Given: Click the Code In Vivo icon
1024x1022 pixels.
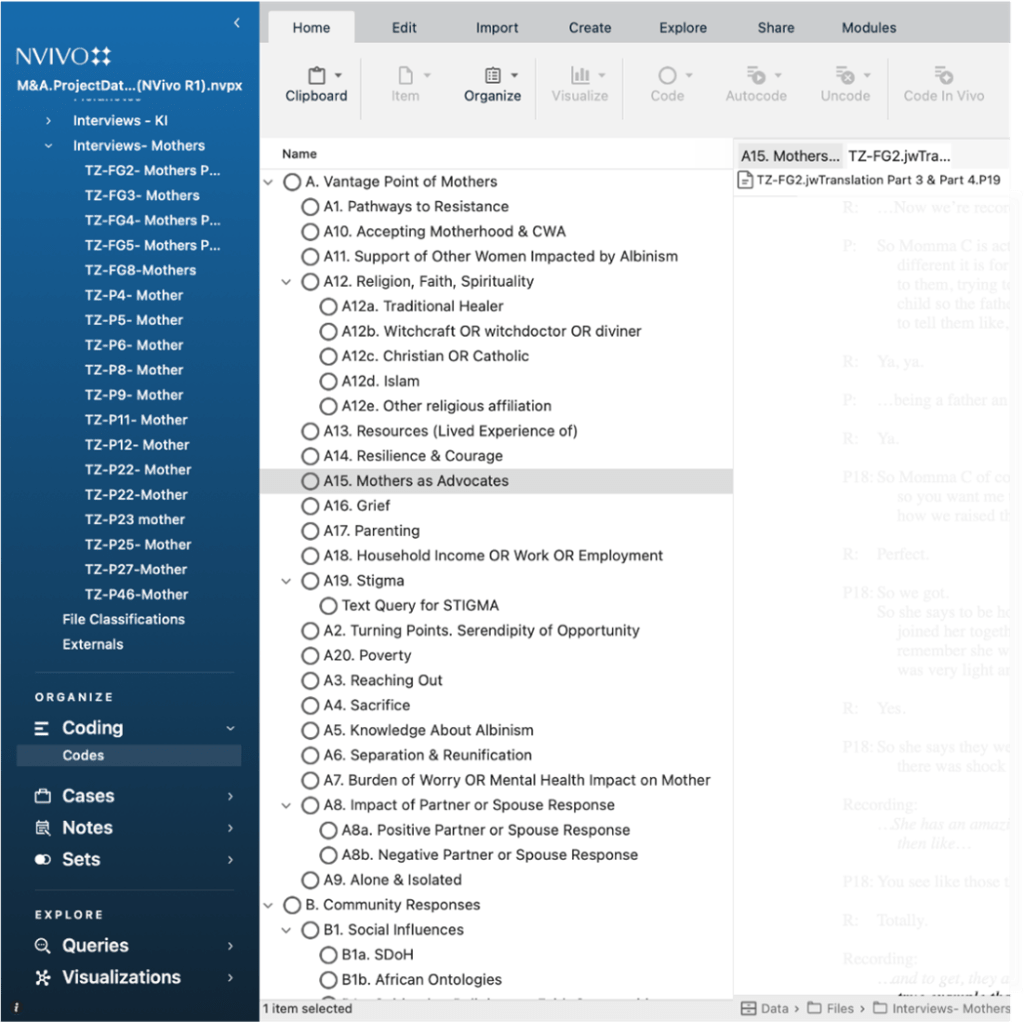Looking at the screenshot, I should click(943, 76).
